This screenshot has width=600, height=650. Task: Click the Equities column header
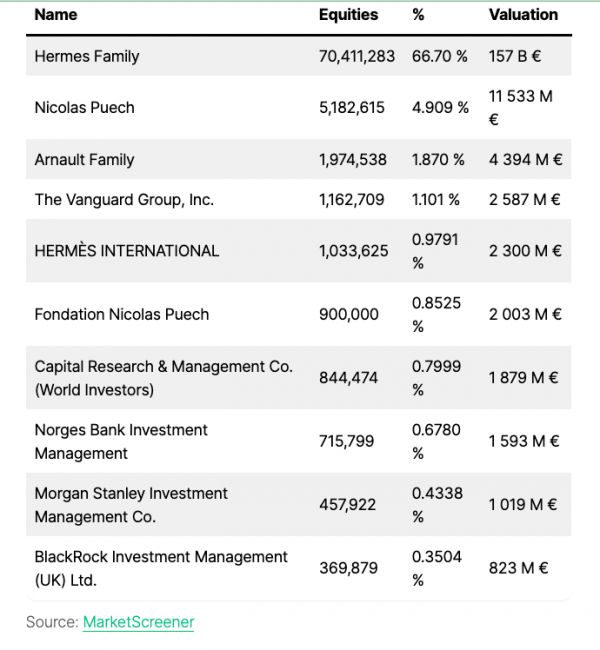(x=348, y=15)
